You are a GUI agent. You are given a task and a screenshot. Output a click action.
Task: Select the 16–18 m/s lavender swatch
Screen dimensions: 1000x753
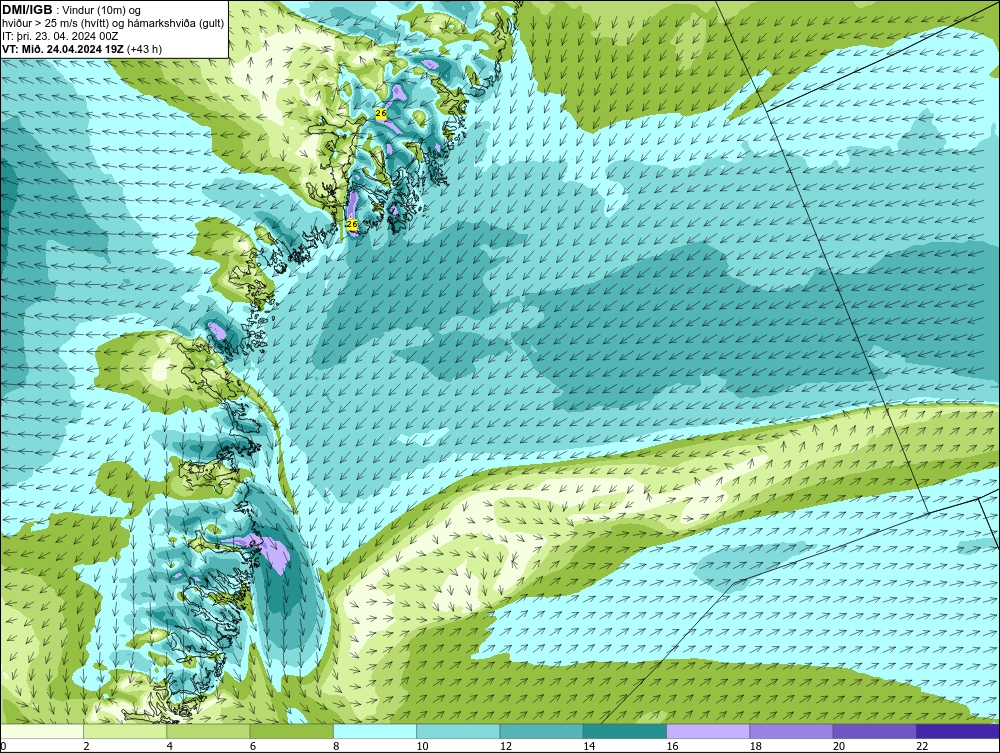click(708, 731)
